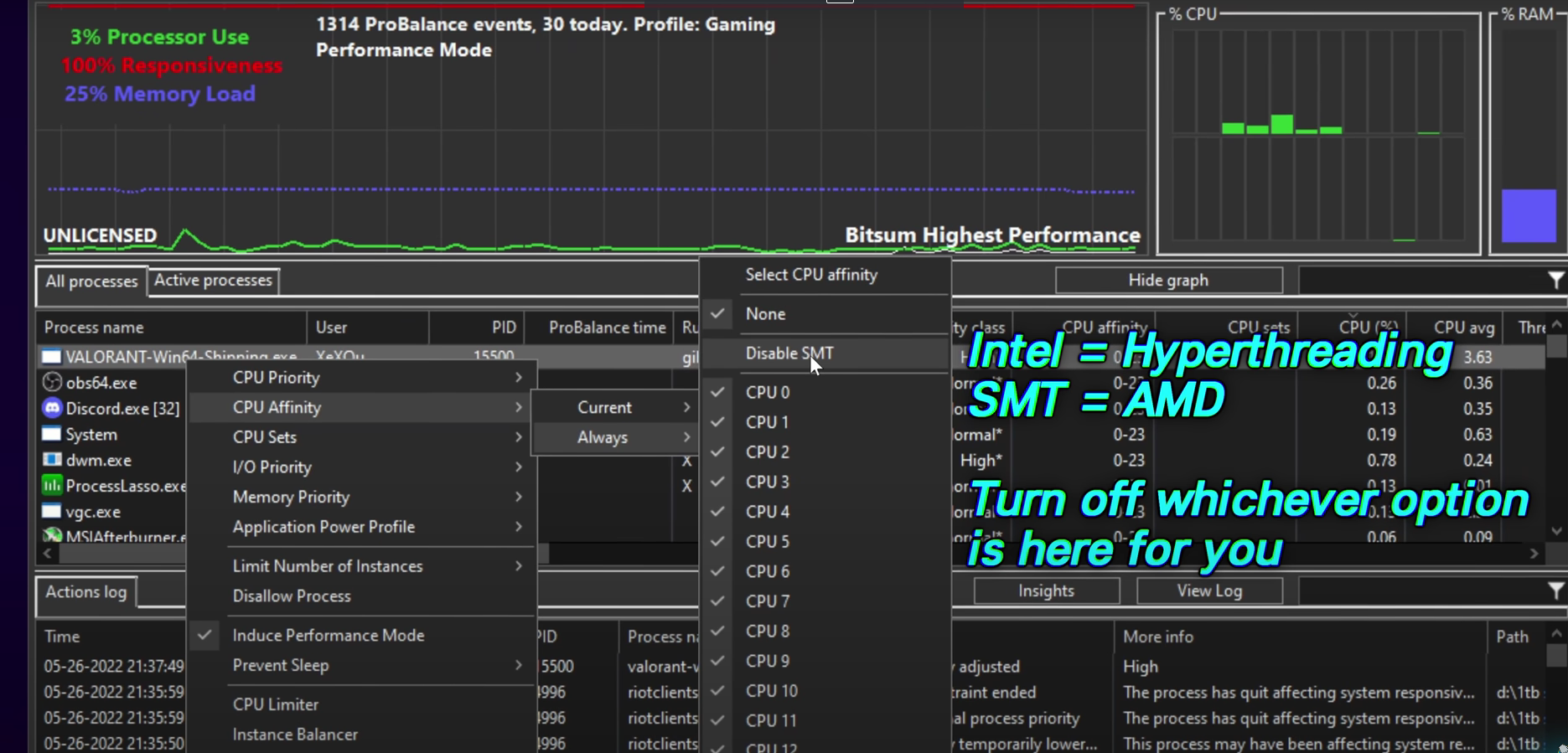1568x753 pixels.
Task: Open the Always affinity submenu
Action: click(615, 437)
